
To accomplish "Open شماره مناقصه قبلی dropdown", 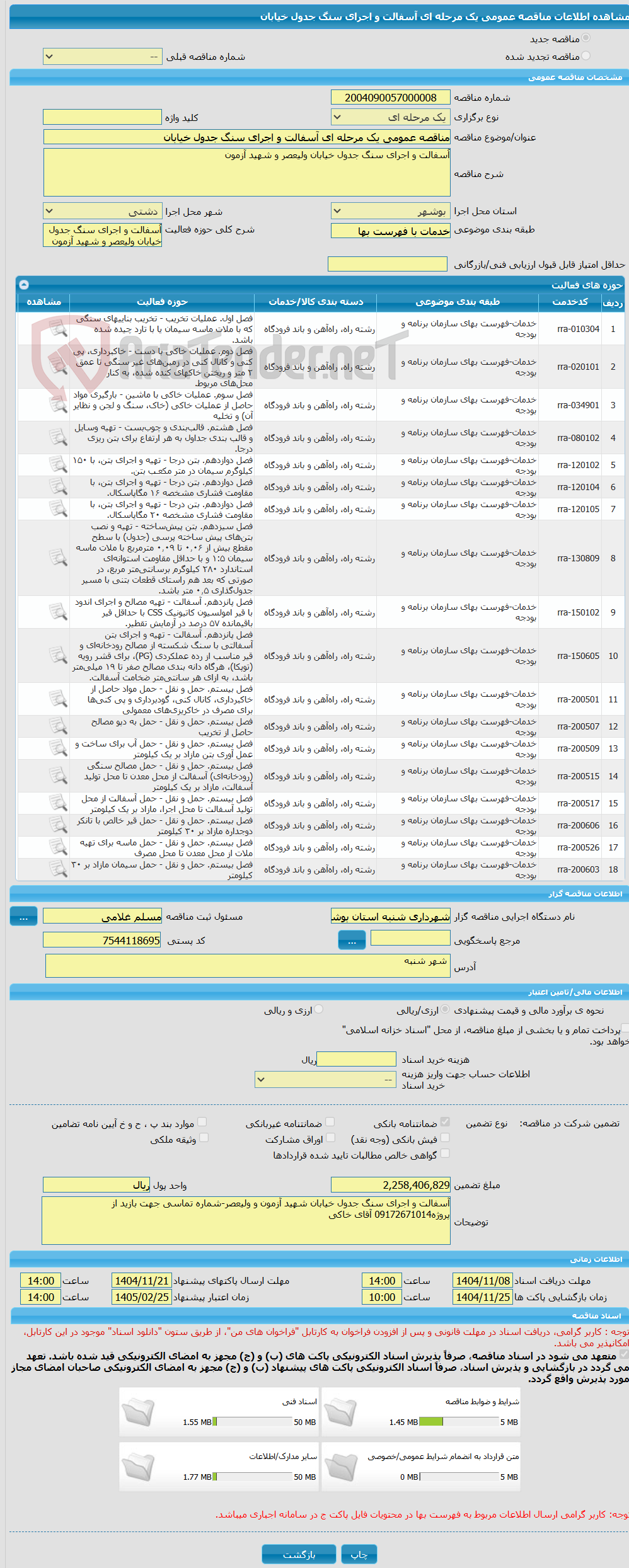I will coord(102,57).
